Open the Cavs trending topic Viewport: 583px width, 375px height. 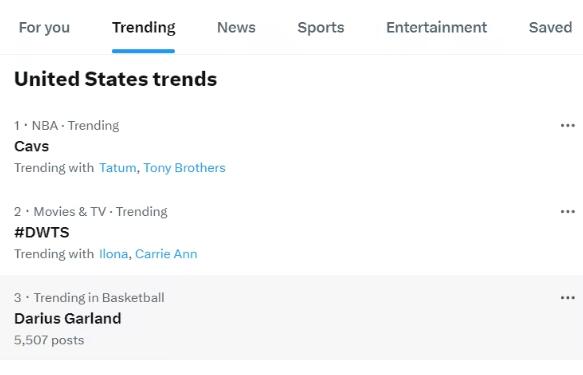pos(32,146)
